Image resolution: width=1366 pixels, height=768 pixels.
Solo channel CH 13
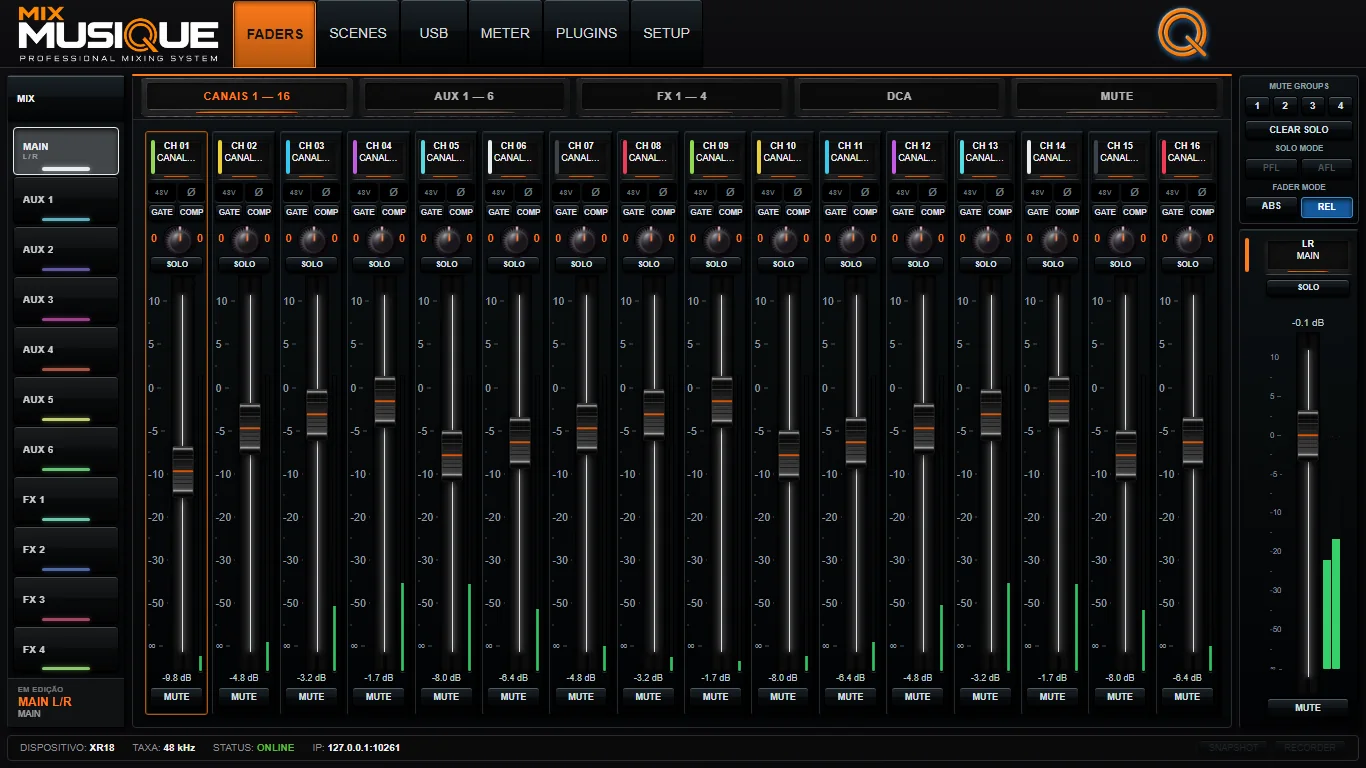986,264
